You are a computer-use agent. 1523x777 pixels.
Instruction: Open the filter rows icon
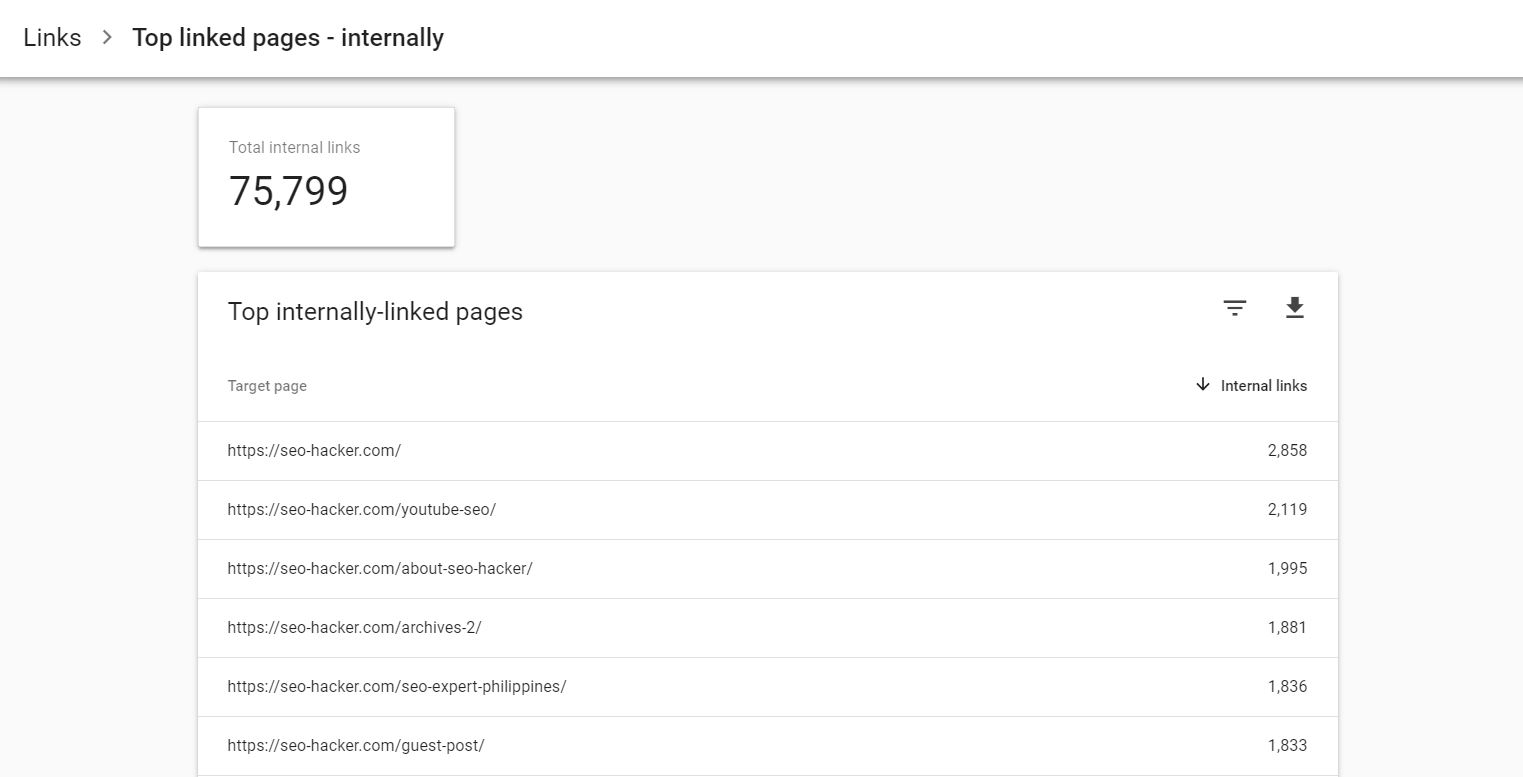point(1235,309)
